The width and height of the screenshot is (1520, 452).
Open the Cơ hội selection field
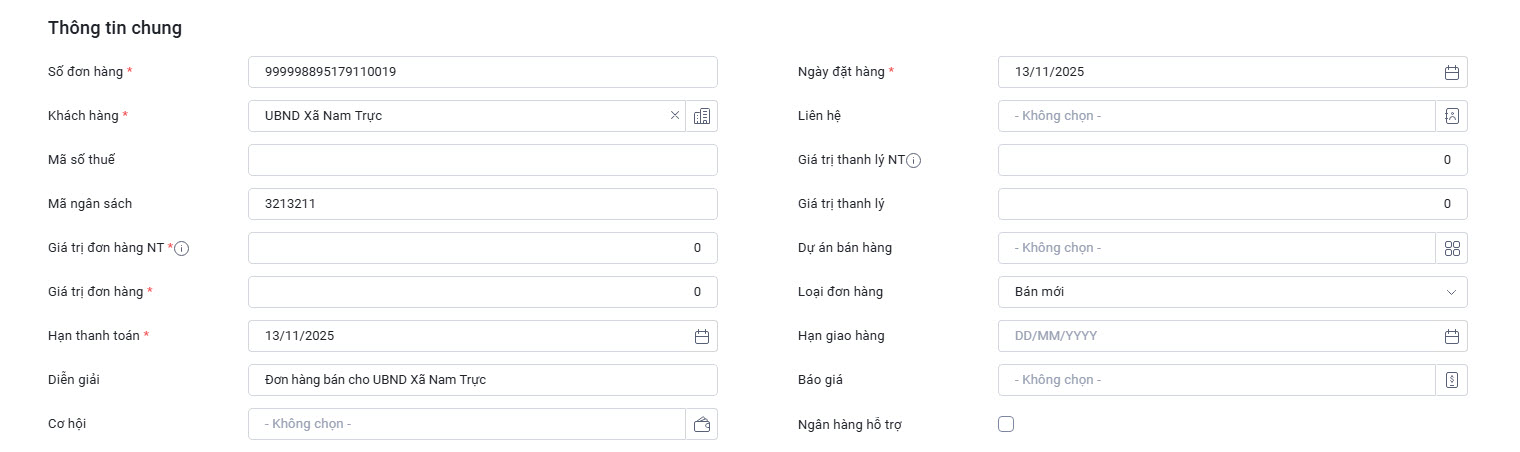point(466,424)
